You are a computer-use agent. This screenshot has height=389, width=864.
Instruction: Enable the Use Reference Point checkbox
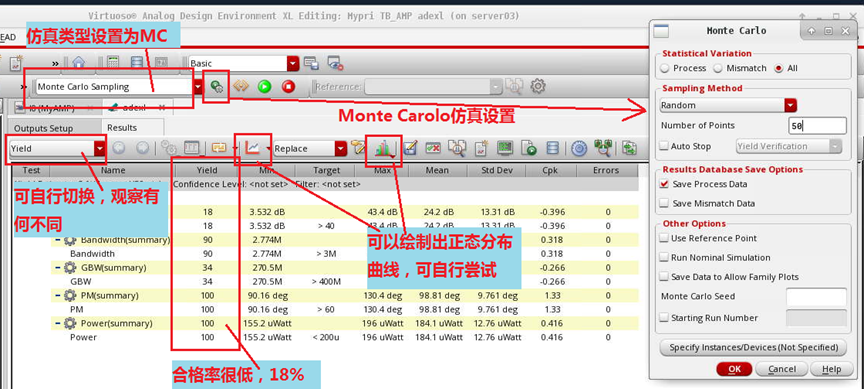click(664, 238)
